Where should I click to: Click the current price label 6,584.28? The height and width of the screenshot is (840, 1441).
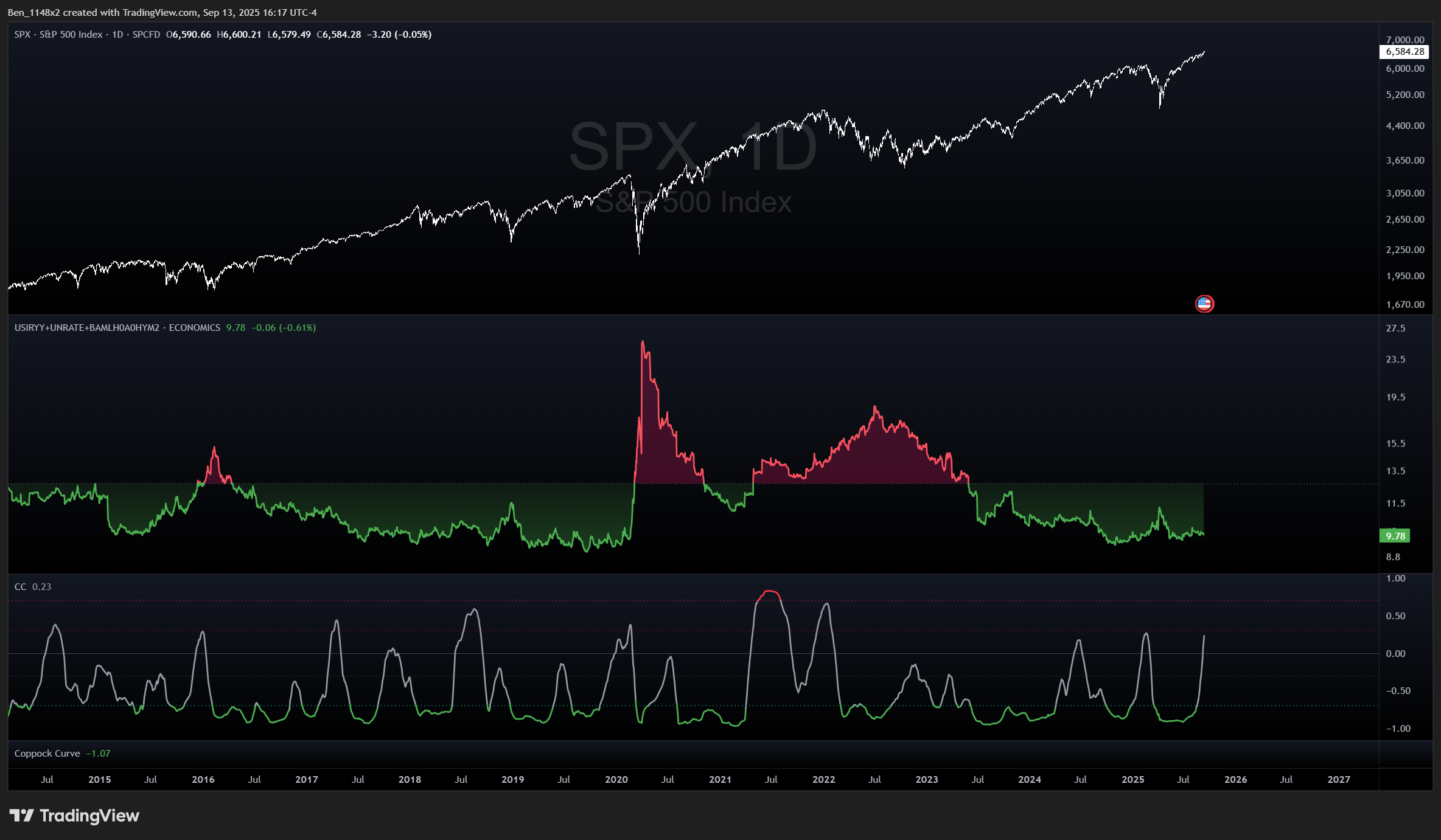click(x=1404, y=52)
